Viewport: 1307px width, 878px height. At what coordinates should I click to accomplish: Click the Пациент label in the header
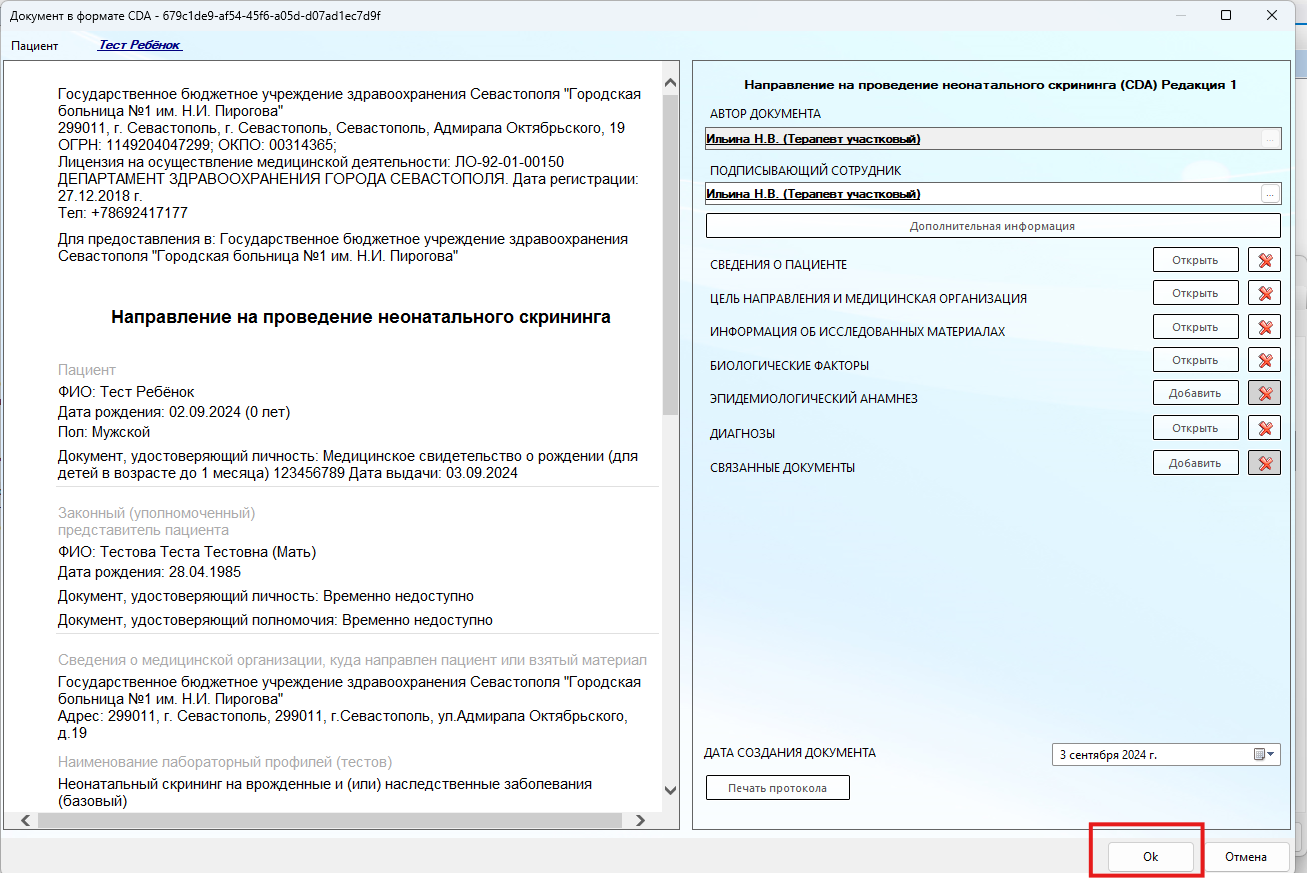(x=35, y=45)
